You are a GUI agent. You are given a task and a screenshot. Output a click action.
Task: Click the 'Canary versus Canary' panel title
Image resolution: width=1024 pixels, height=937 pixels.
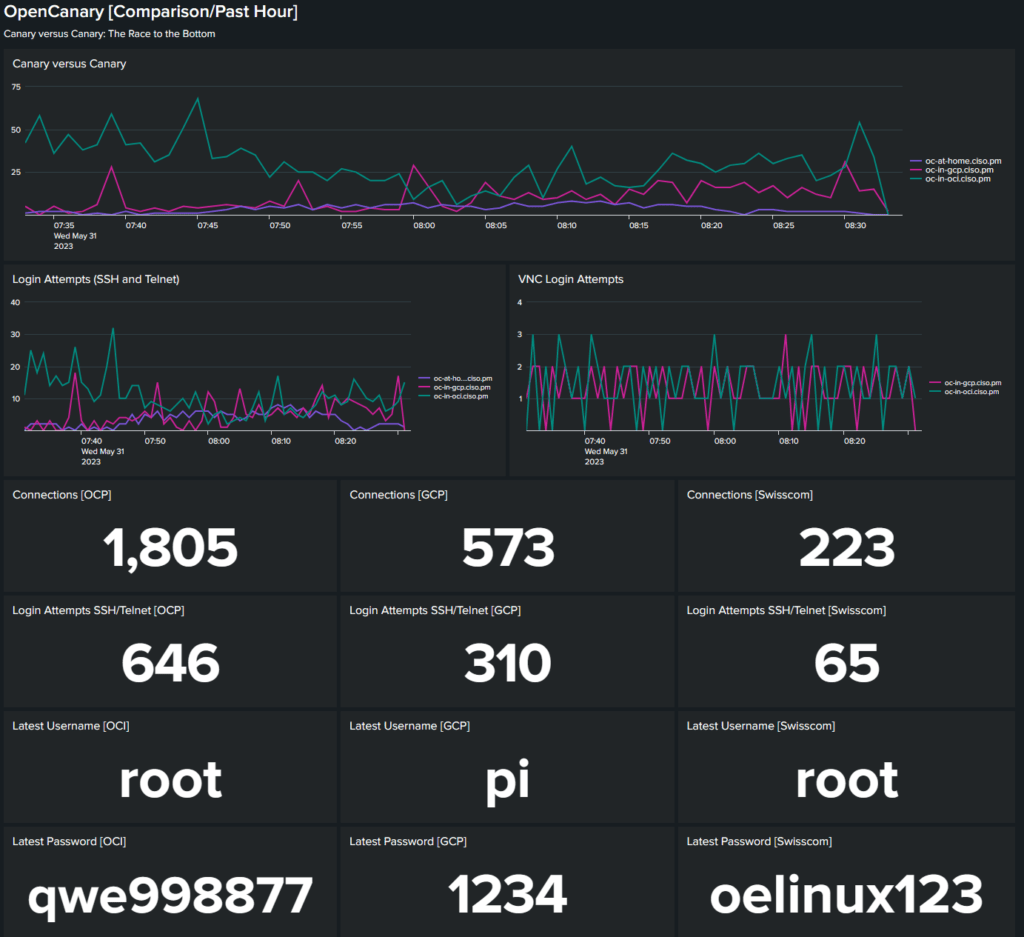click(x=69, y=64)
